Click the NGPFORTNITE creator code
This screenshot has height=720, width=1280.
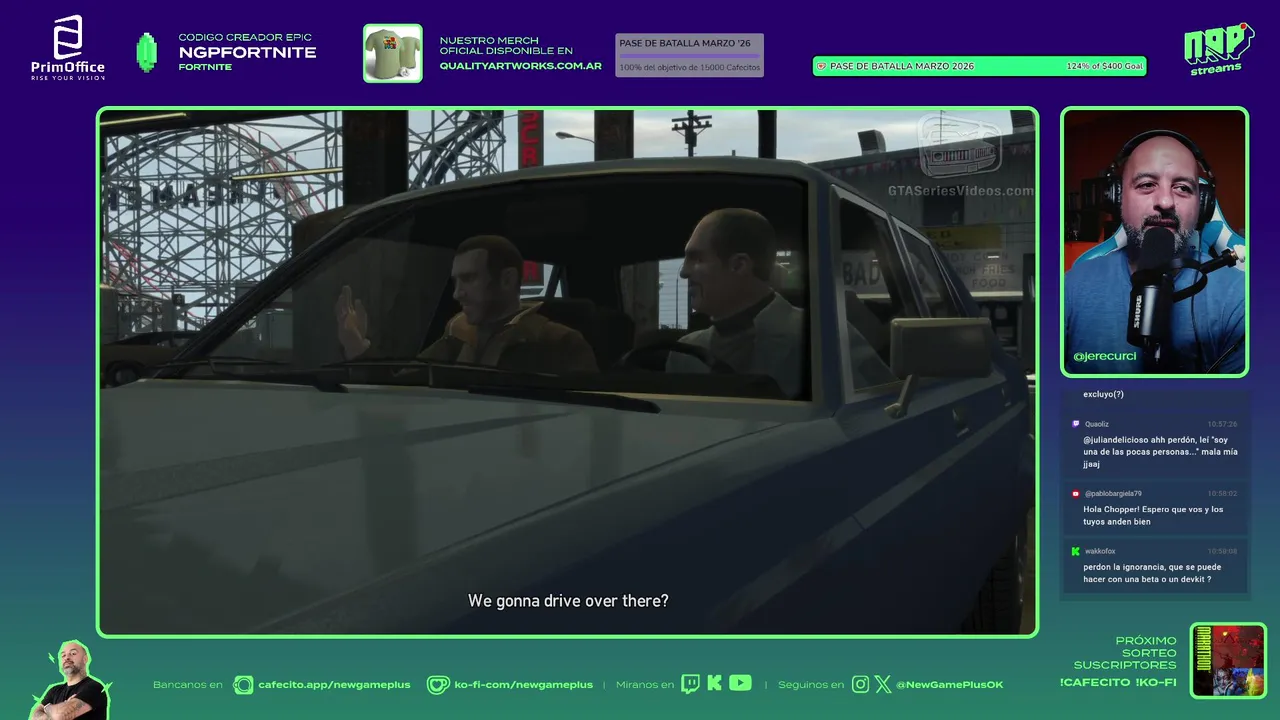(x=247, y=52)
